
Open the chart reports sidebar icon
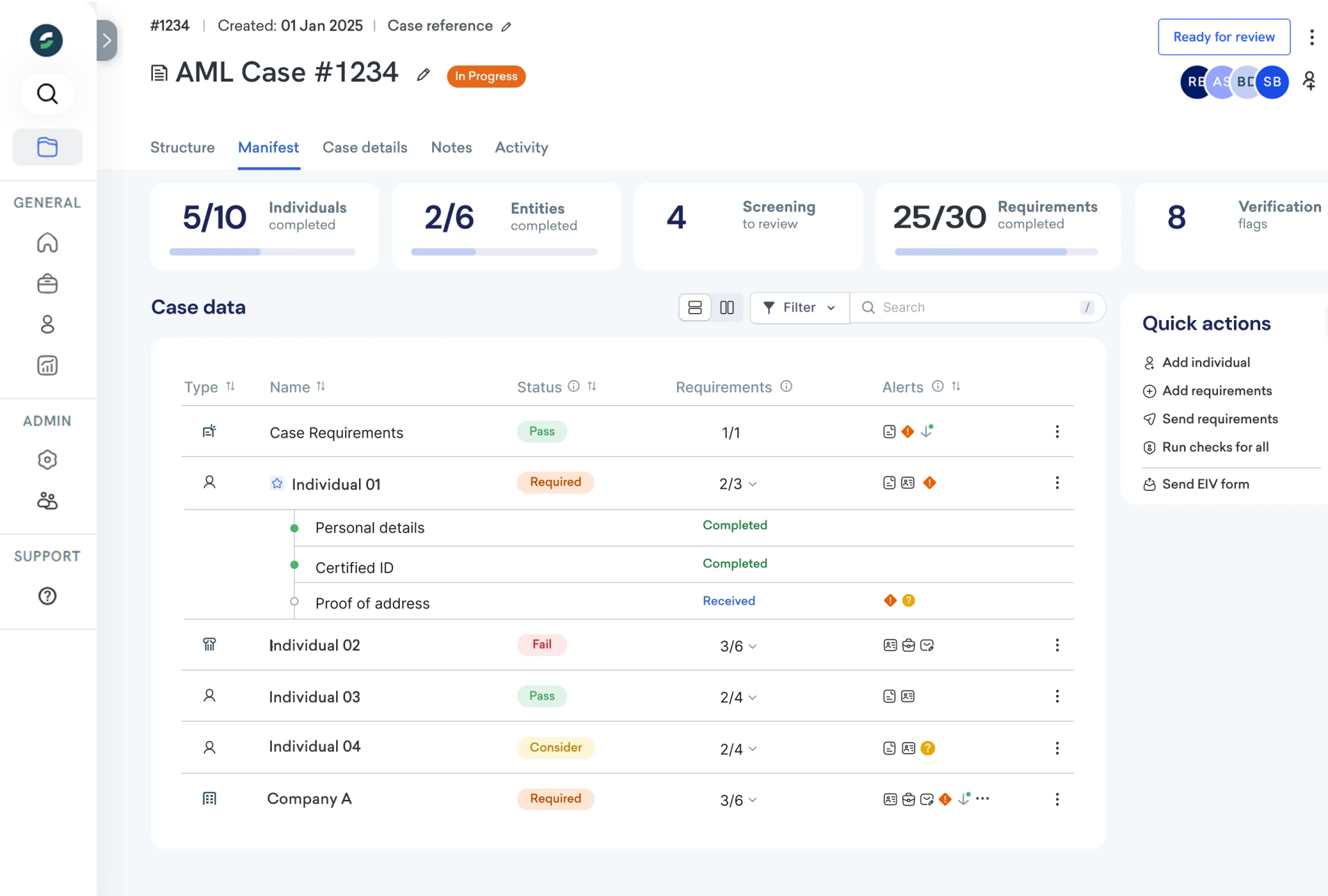tap(47, 365)
